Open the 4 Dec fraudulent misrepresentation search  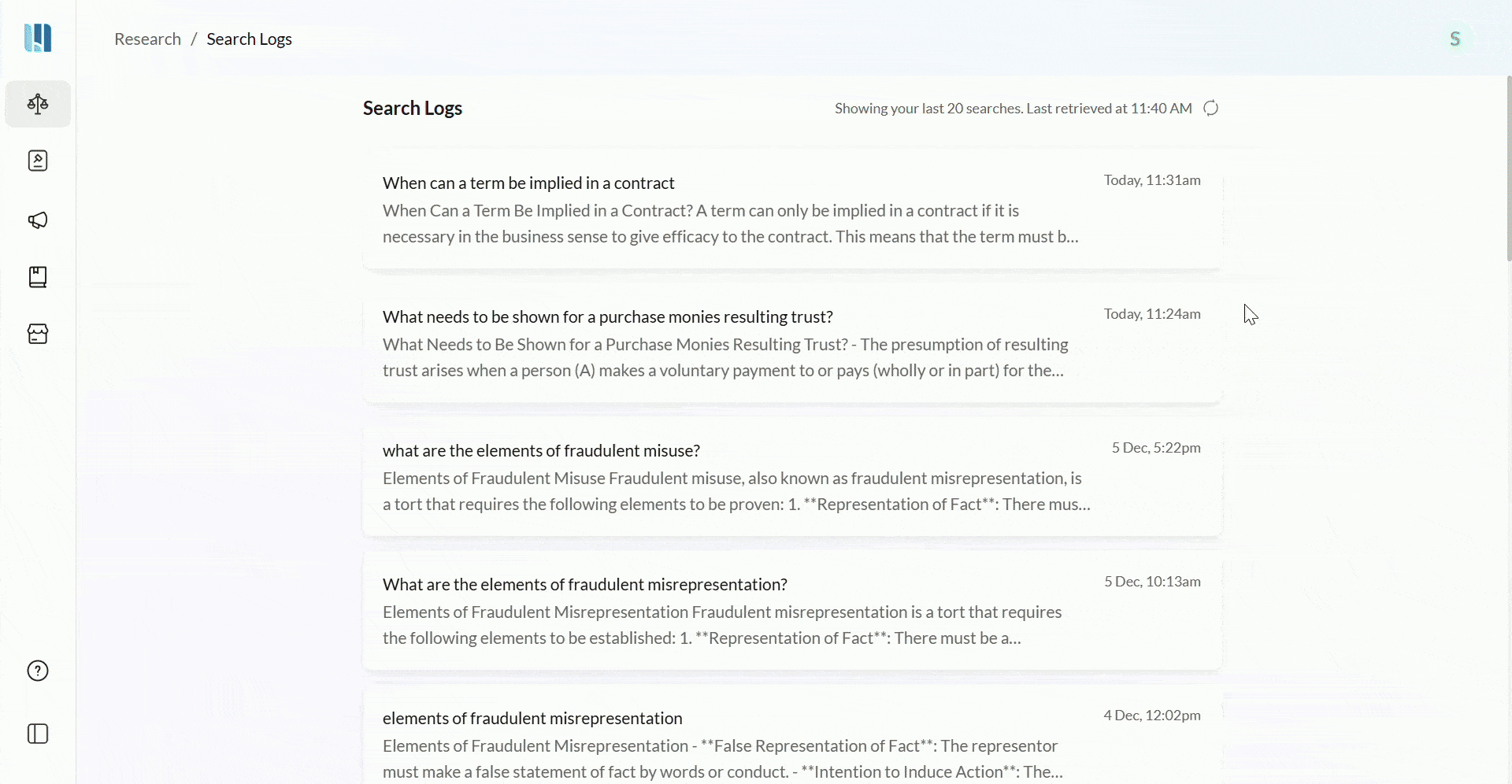click(x=532, y=719)
